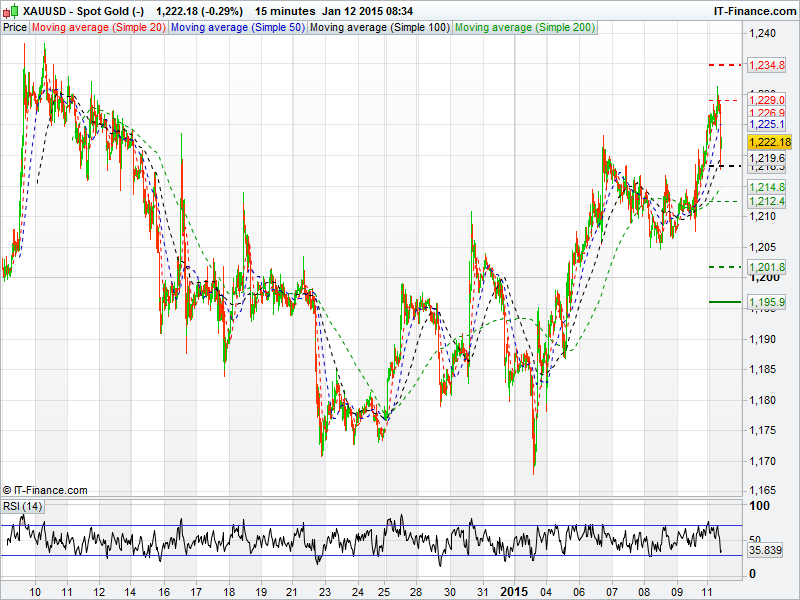This screenshot has height=600, width=800.
Task: Click the 15 minutes timeframe label
Action: [285, 11]
